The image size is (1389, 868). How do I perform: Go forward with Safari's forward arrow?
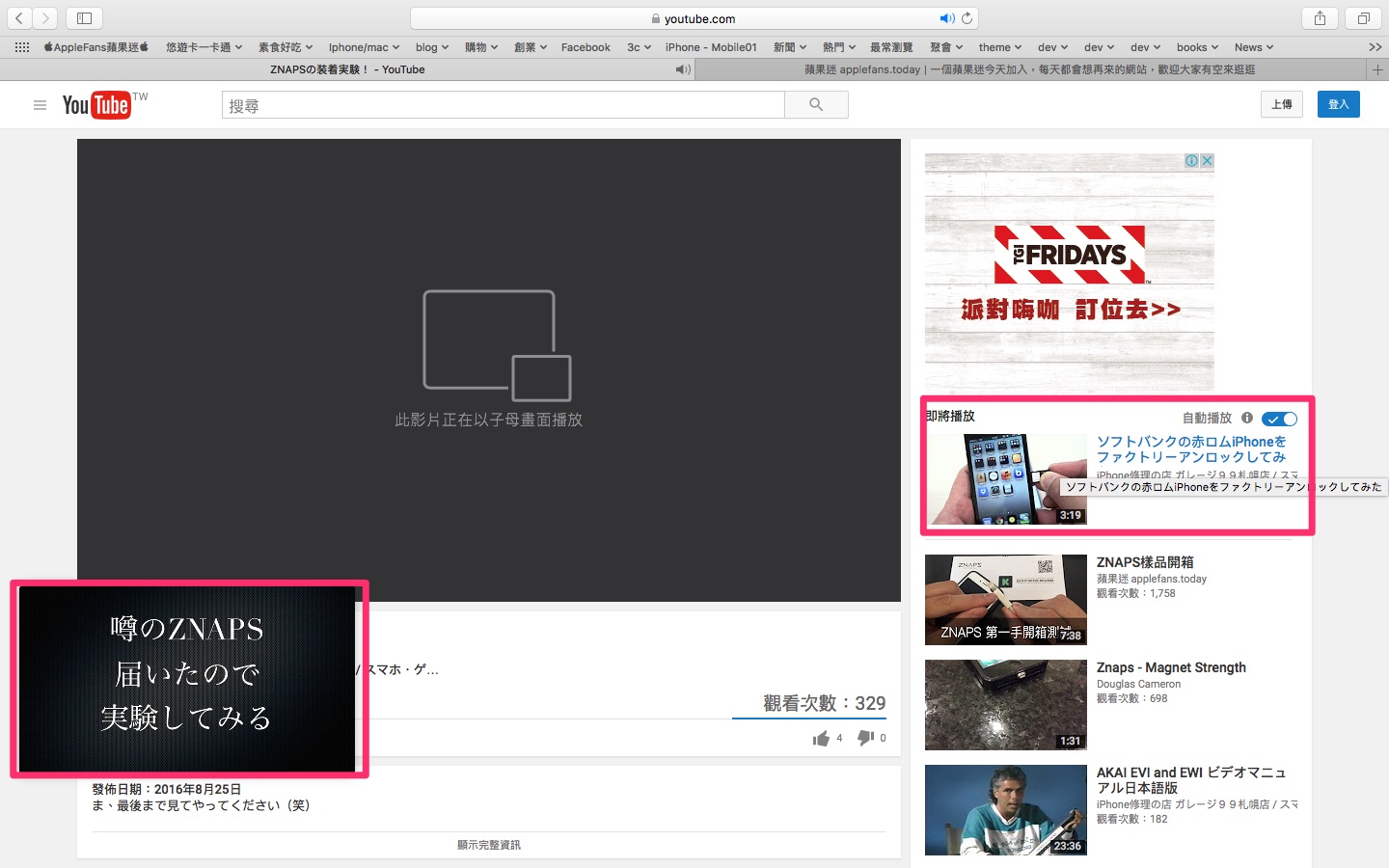coord(45,18)
